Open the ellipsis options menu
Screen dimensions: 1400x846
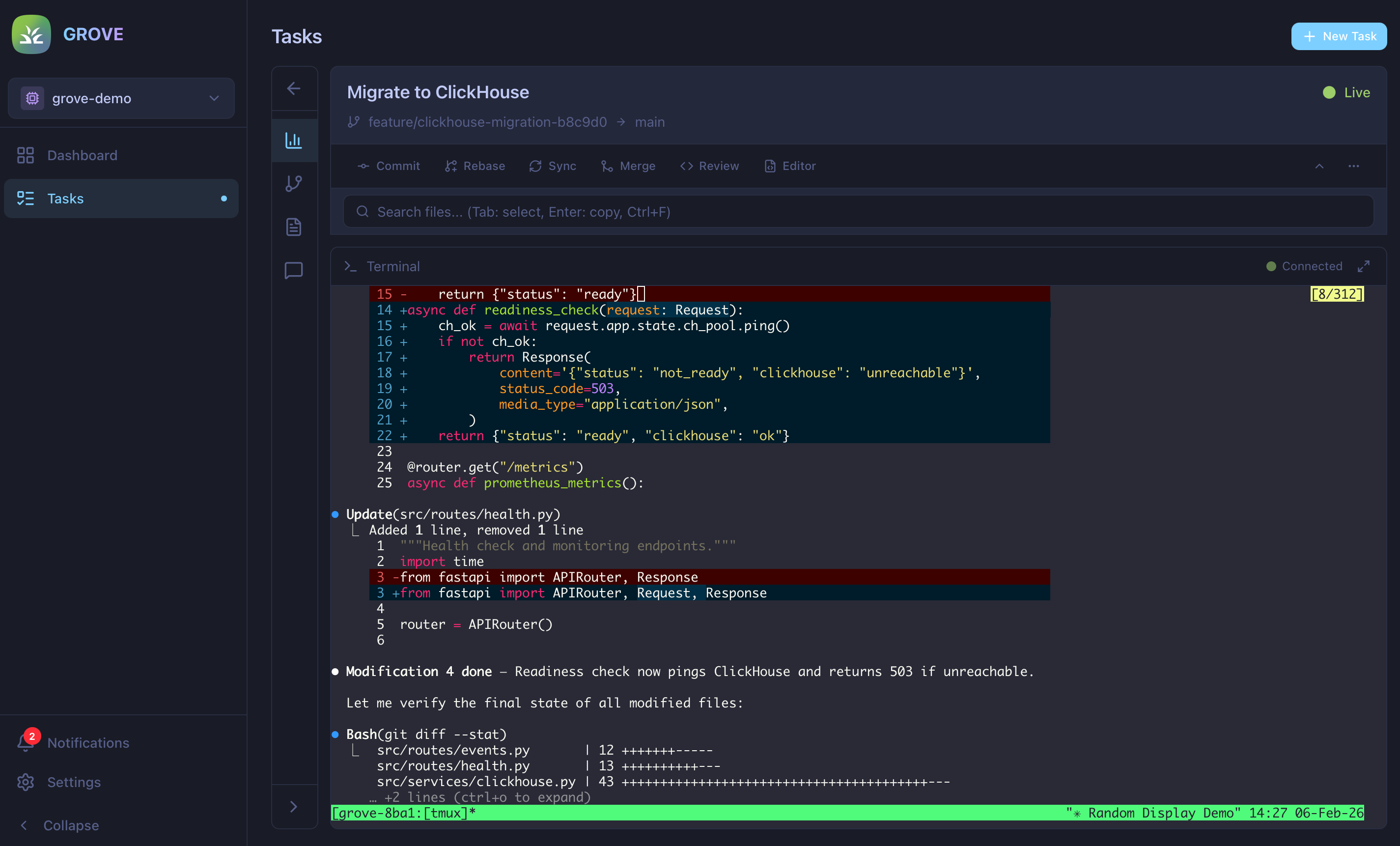pyautogui.click(x=1354, y=167)
